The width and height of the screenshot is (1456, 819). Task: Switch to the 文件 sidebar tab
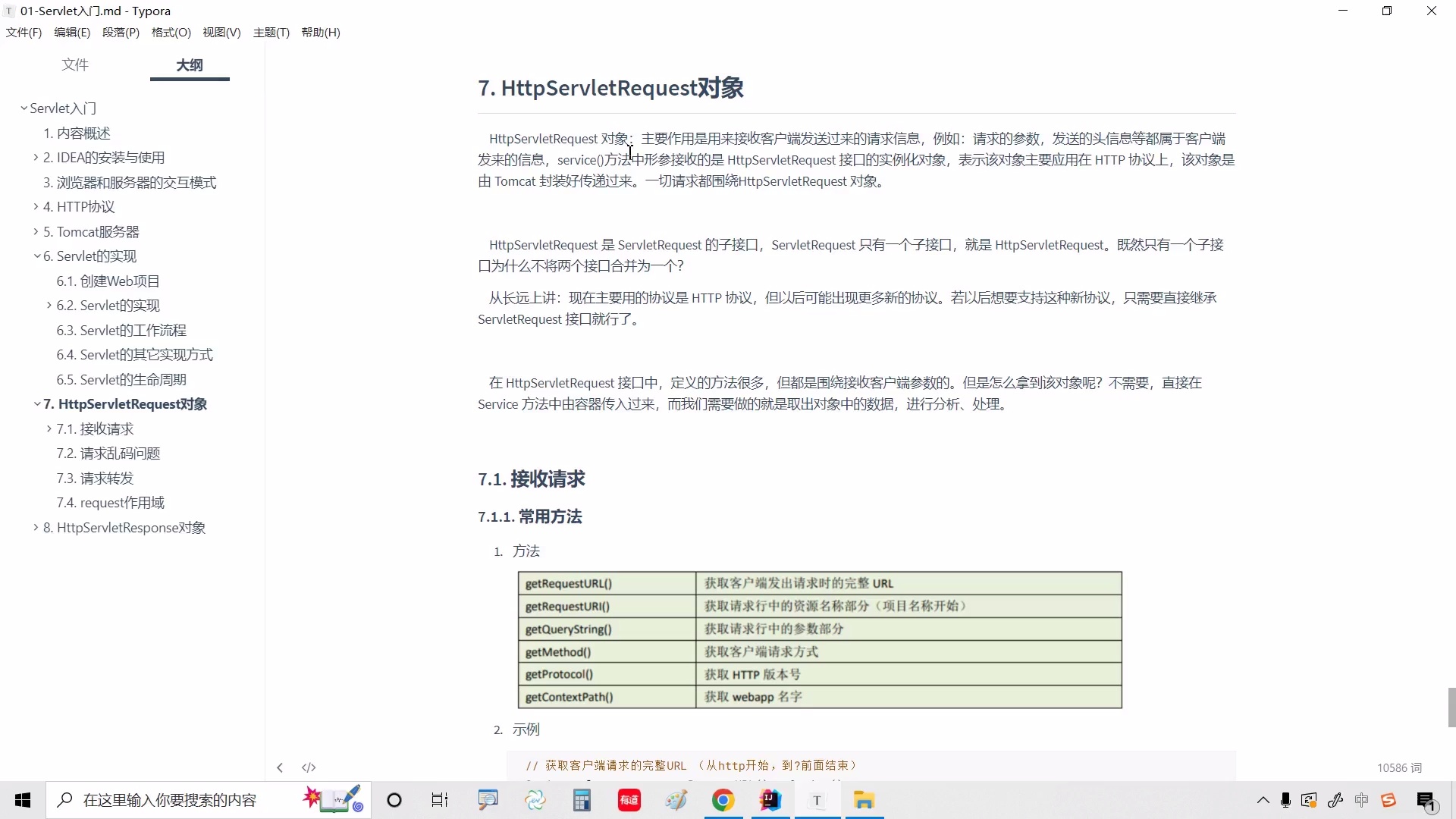click(x=74, y=65)
